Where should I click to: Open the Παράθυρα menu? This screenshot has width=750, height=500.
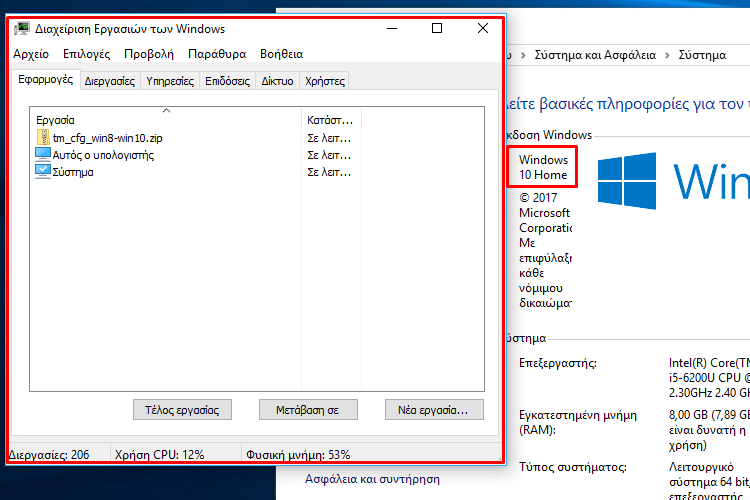click(217, 54)
